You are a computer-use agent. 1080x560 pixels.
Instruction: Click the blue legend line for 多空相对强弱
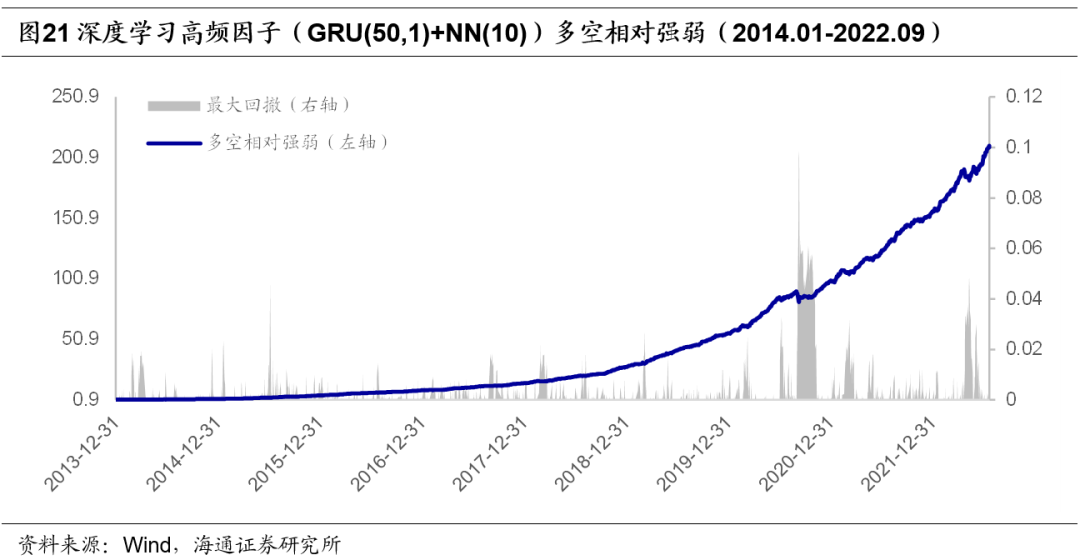coord(174,143)
